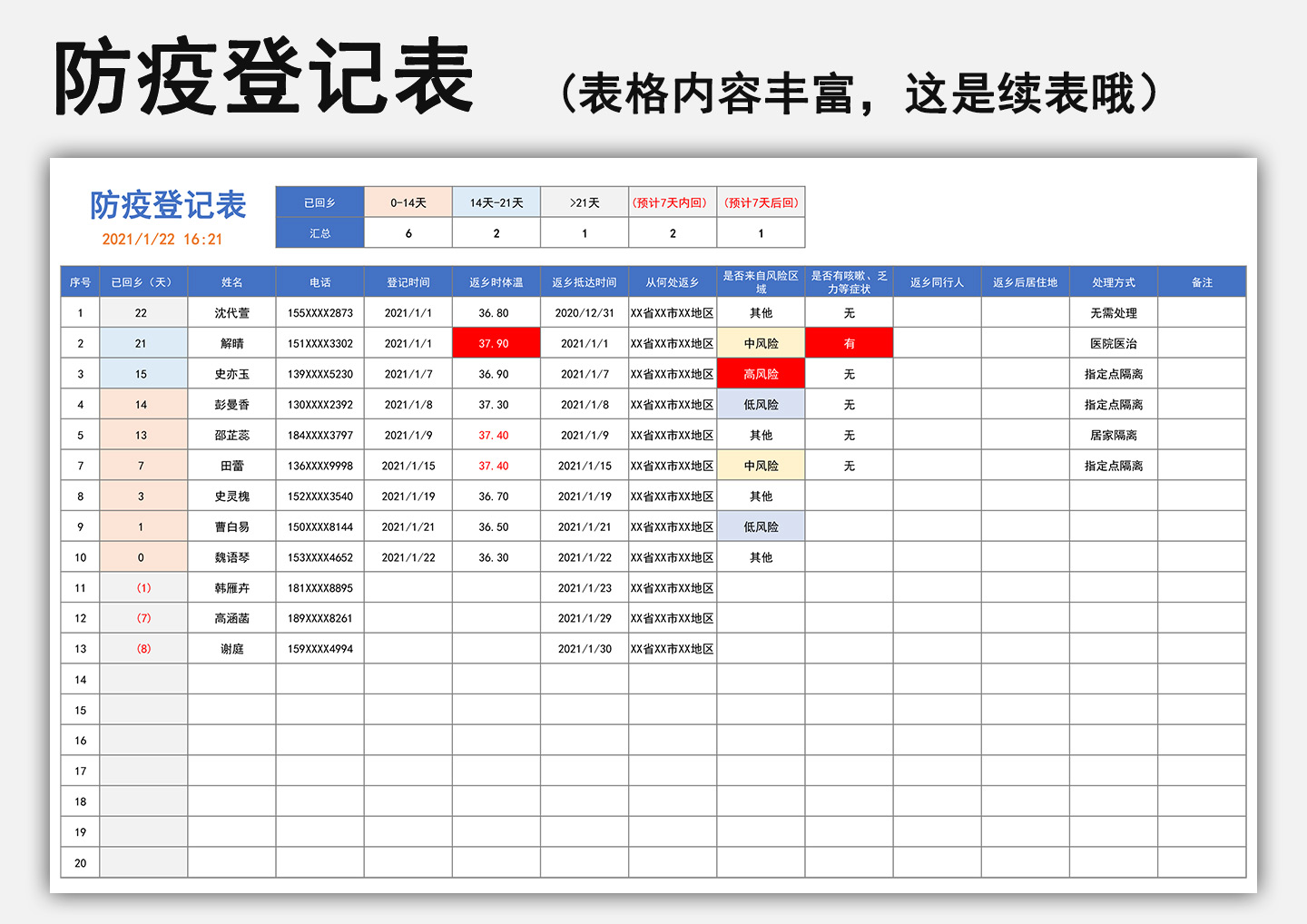Select the name cell 谢庭
The height and width of the screenshot is (924, 1307).
pos(231,649)
